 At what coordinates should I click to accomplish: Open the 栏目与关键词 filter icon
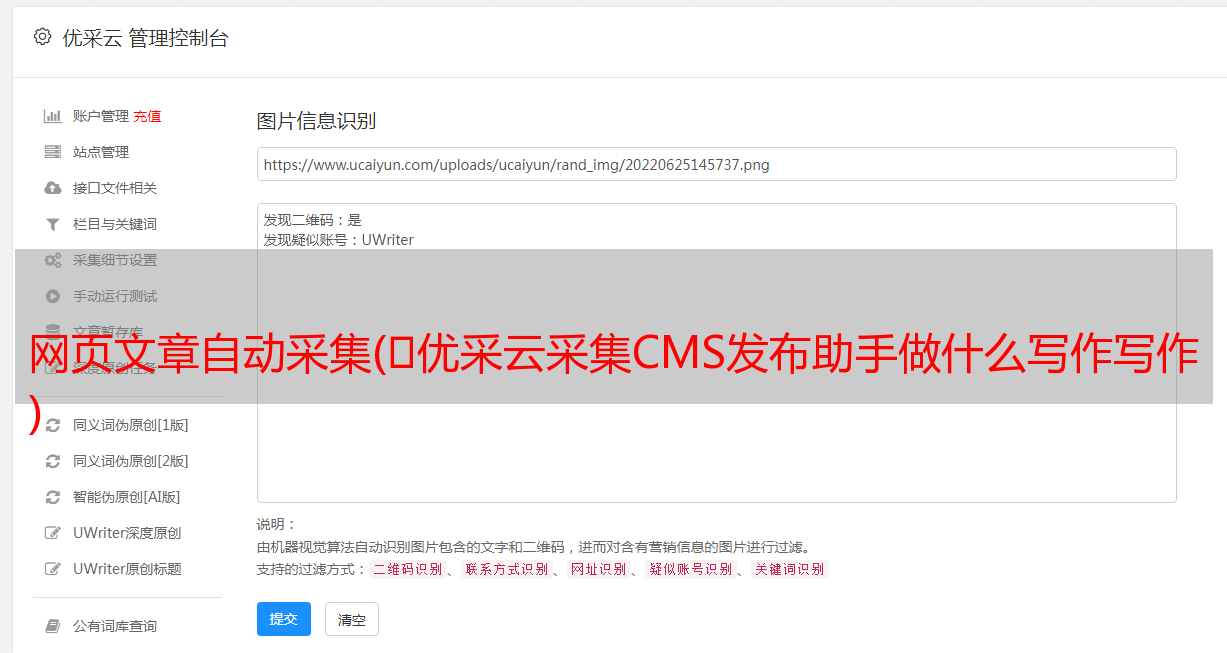coord(53,224)
